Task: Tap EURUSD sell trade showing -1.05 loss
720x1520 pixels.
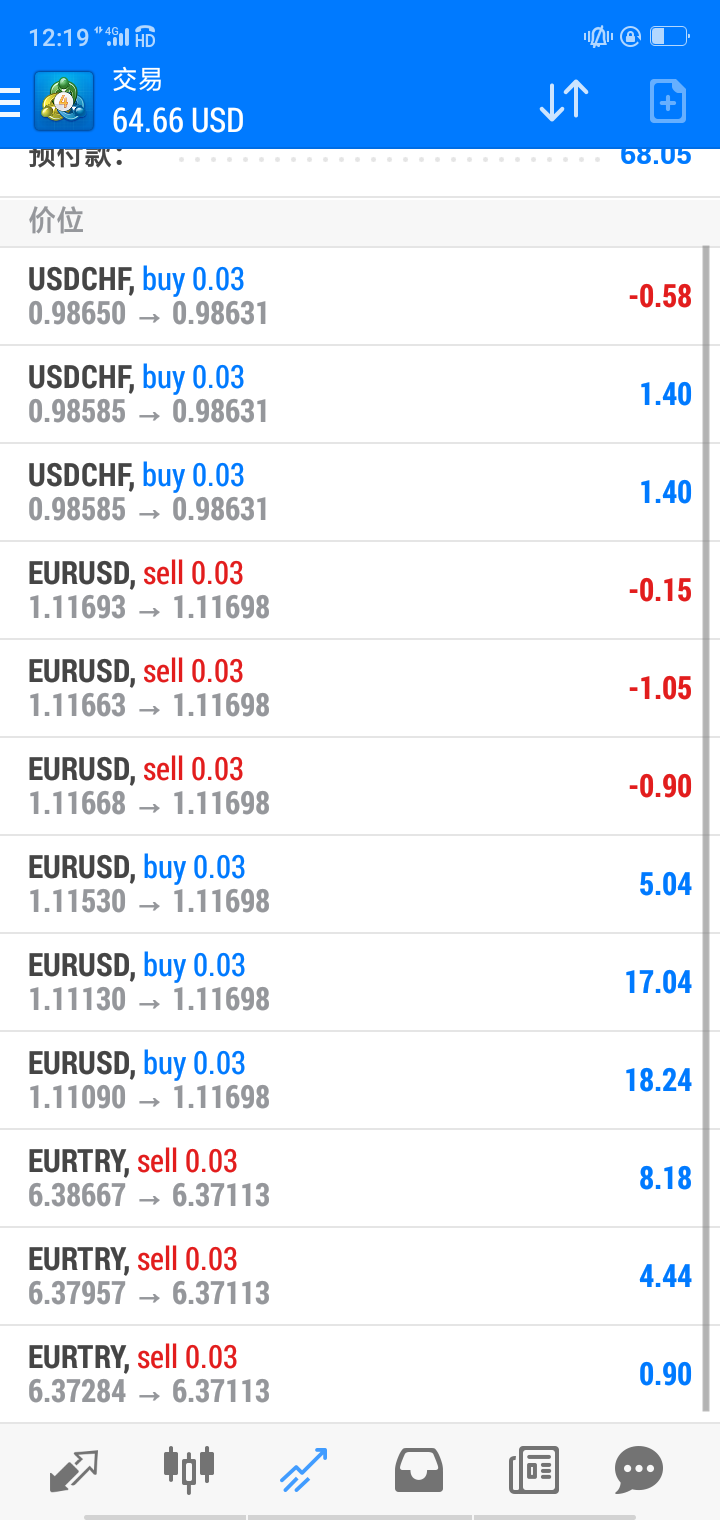Action: [350, 688]
